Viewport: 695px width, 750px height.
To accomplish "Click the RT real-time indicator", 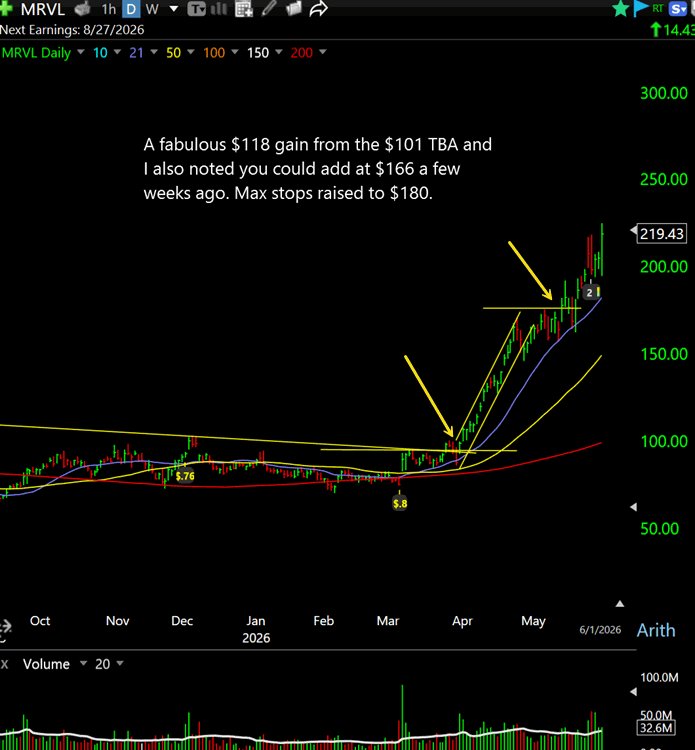I will (x=658, y=8).
